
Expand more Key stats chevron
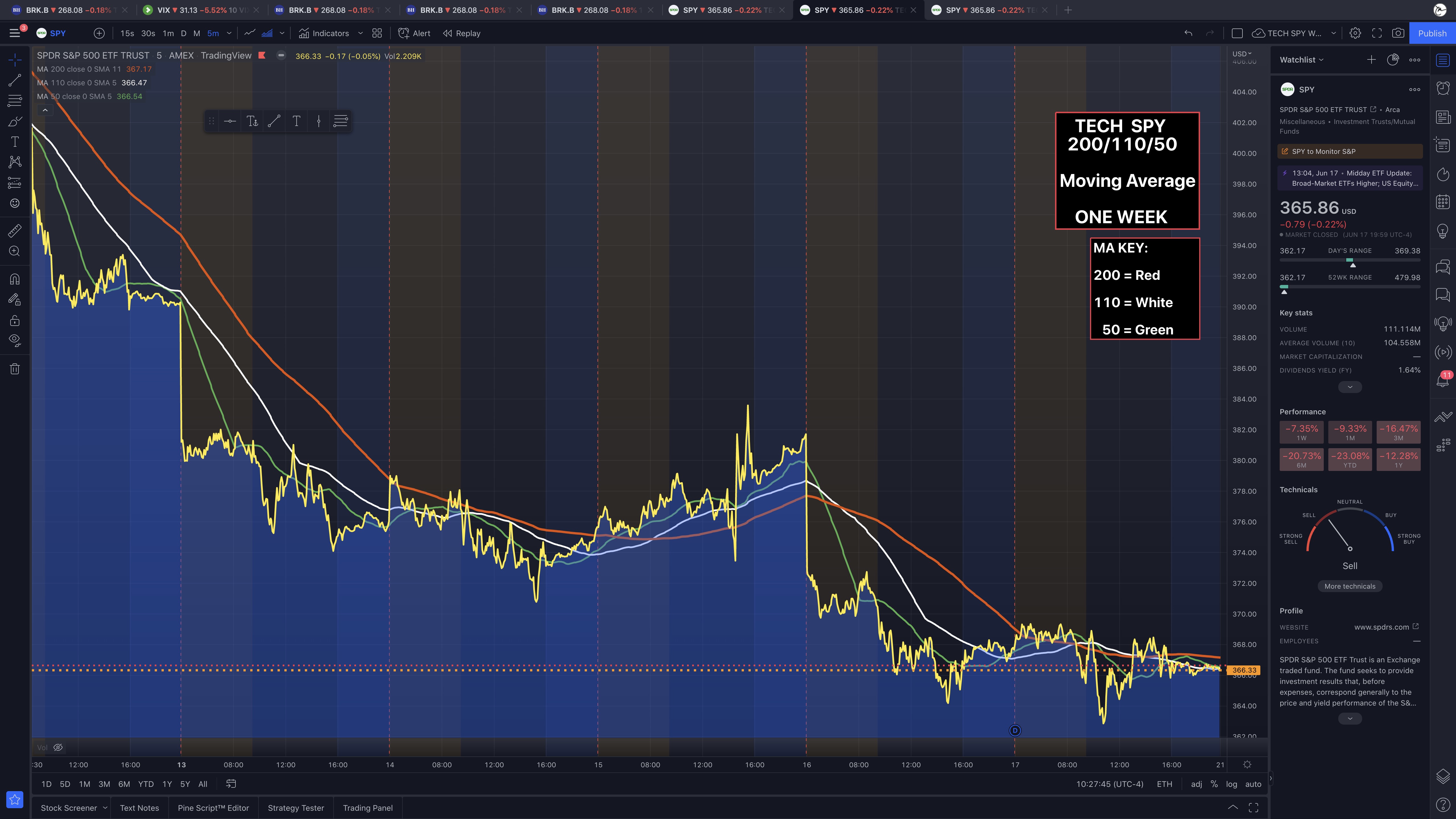tap(1350, 387)
